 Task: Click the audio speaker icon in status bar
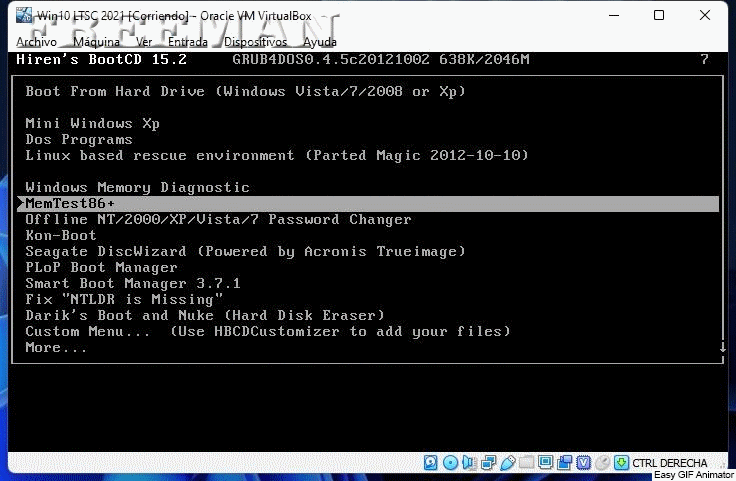pos(469,463)
